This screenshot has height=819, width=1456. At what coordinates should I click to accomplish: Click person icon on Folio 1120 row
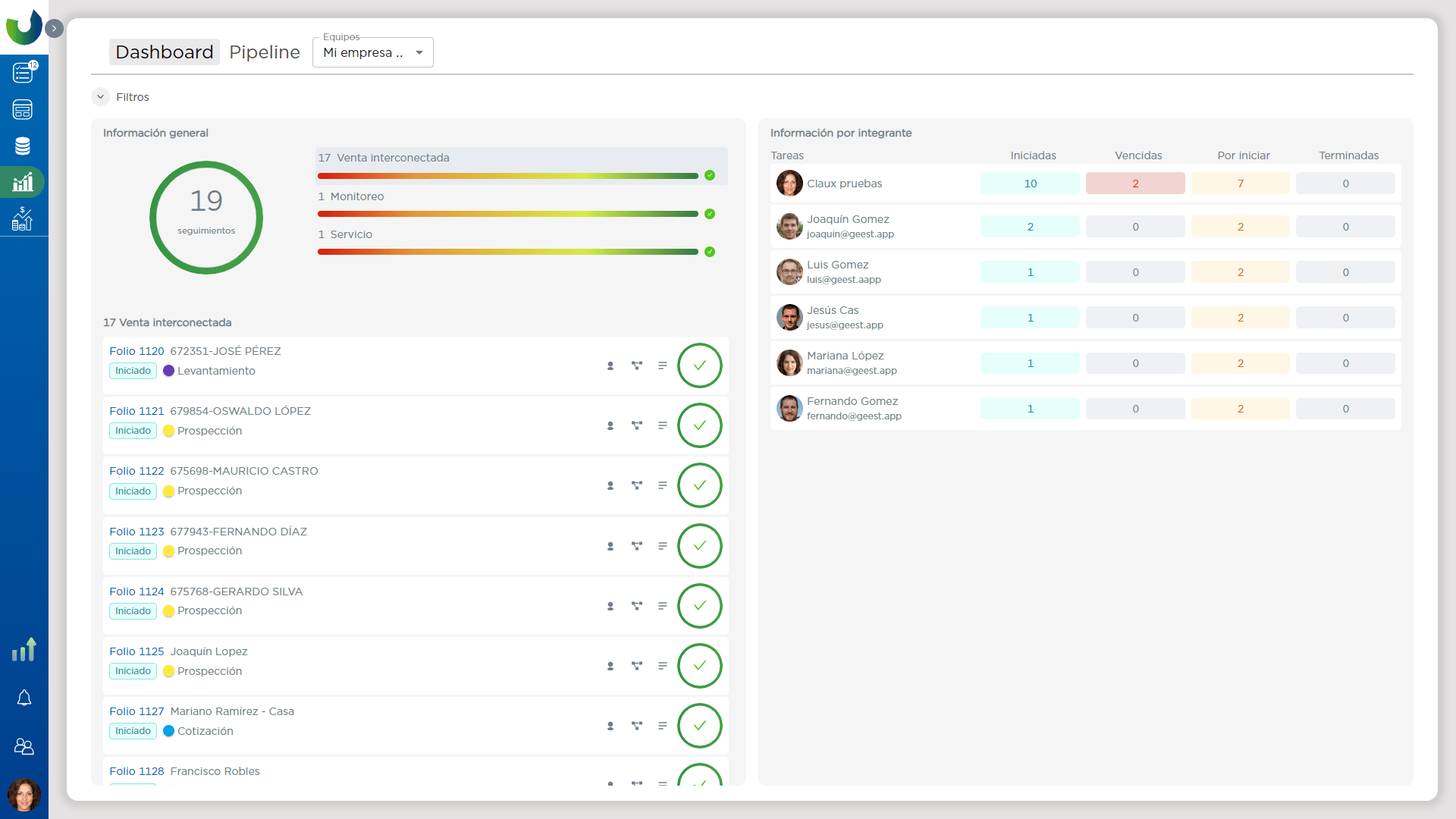pyautogui.click(x=610, y=366)
